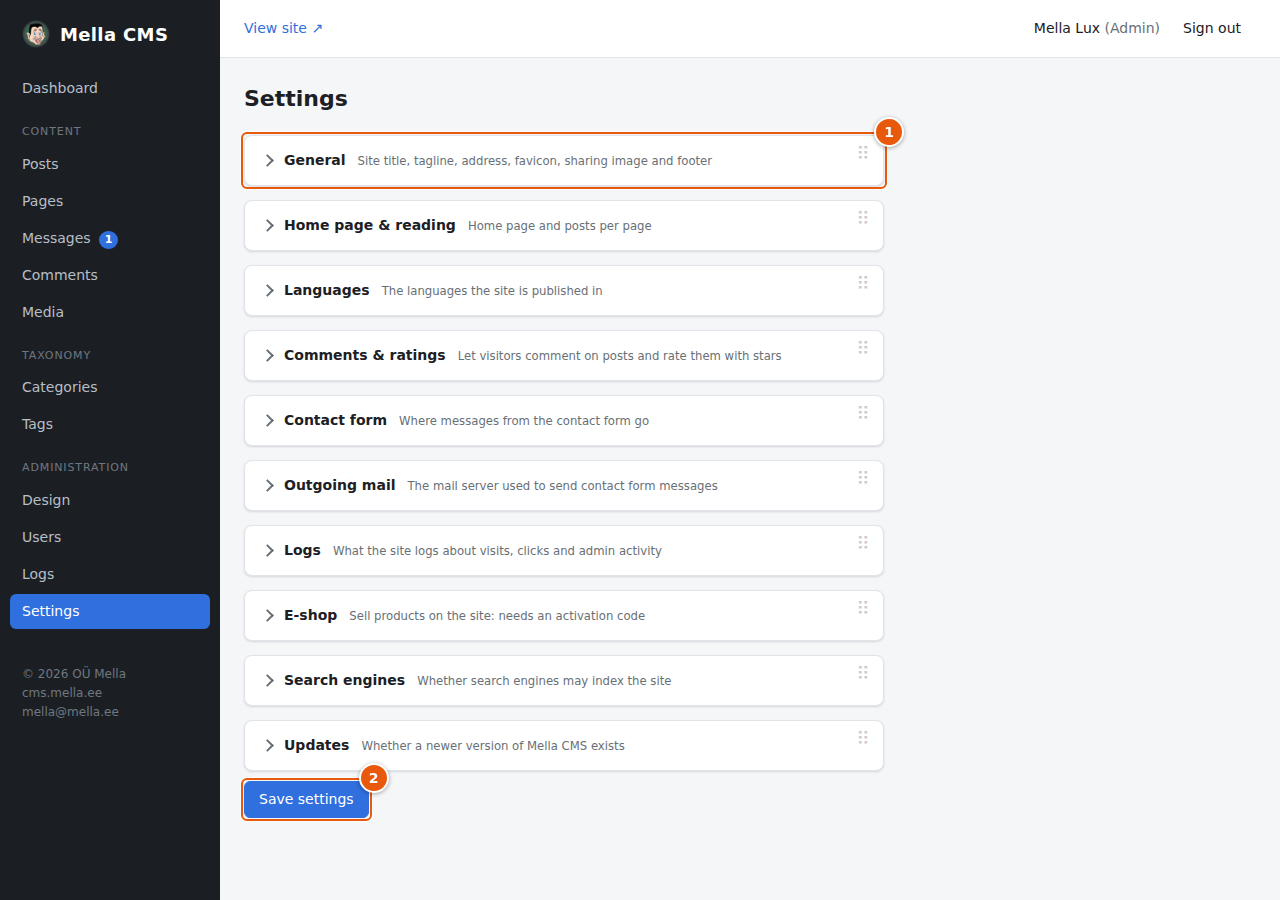Expand Home page & reading section

[269, 226]
